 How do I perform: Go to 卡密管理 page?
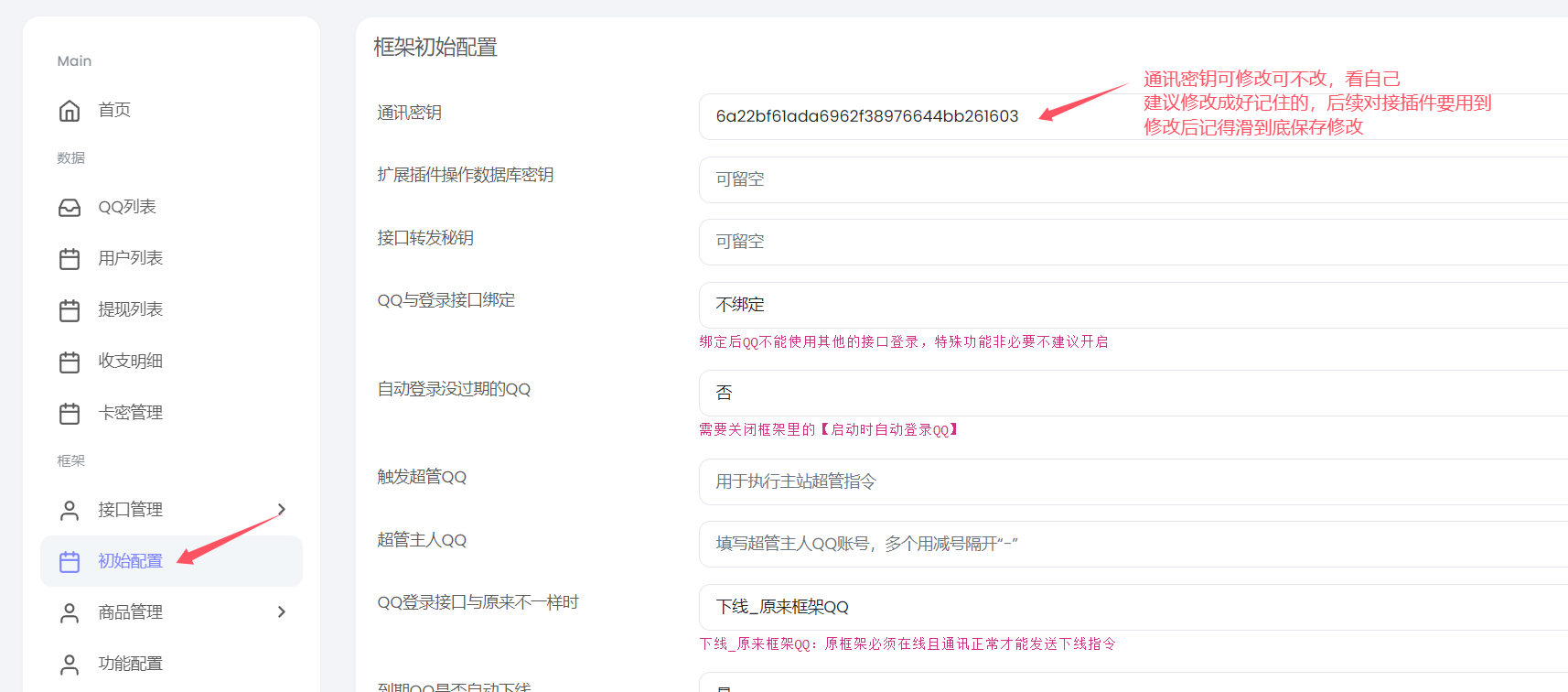coord(130,414)
